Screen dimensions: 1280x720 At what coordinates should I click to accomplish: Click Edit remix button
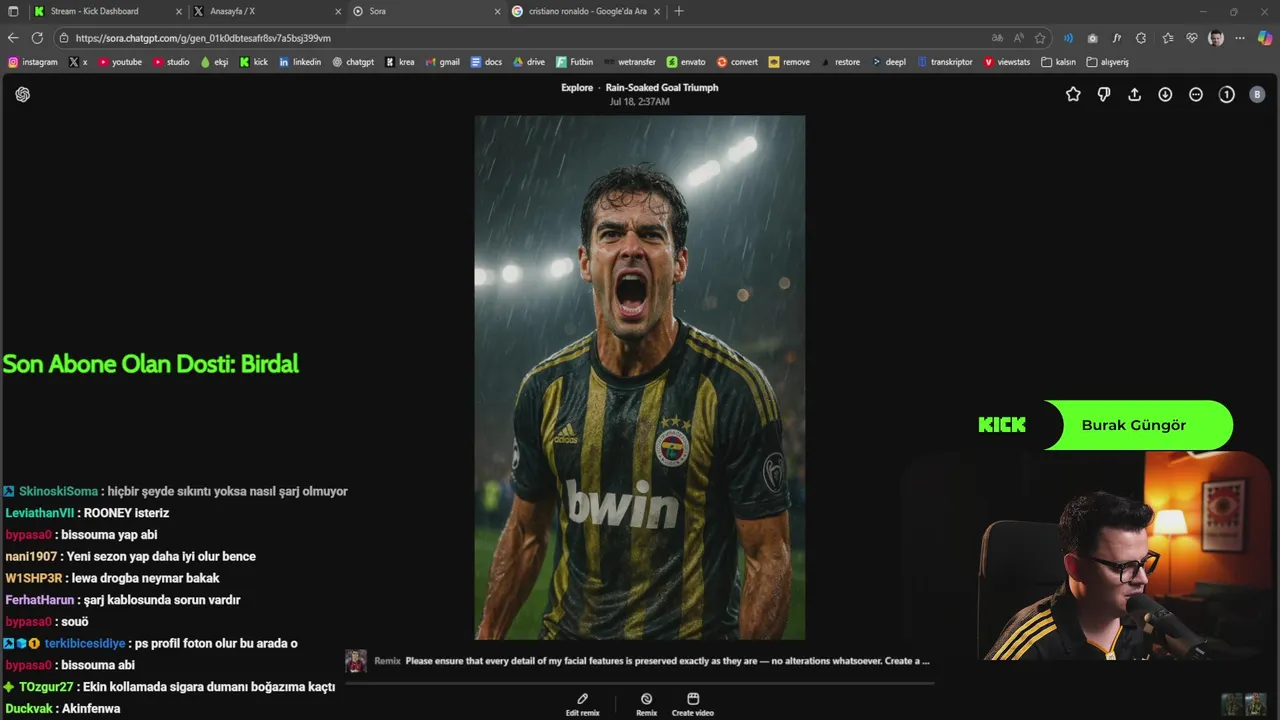[x=582, y=705]
